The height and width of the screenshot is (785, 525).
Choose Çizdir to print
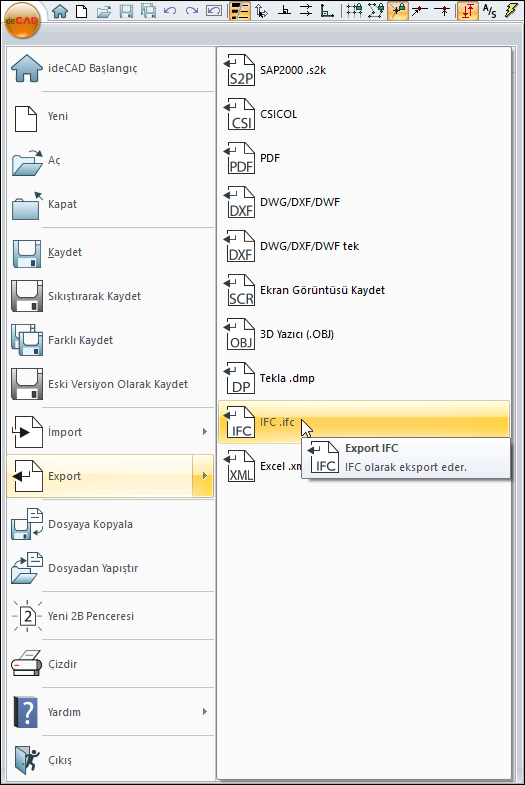111,664
